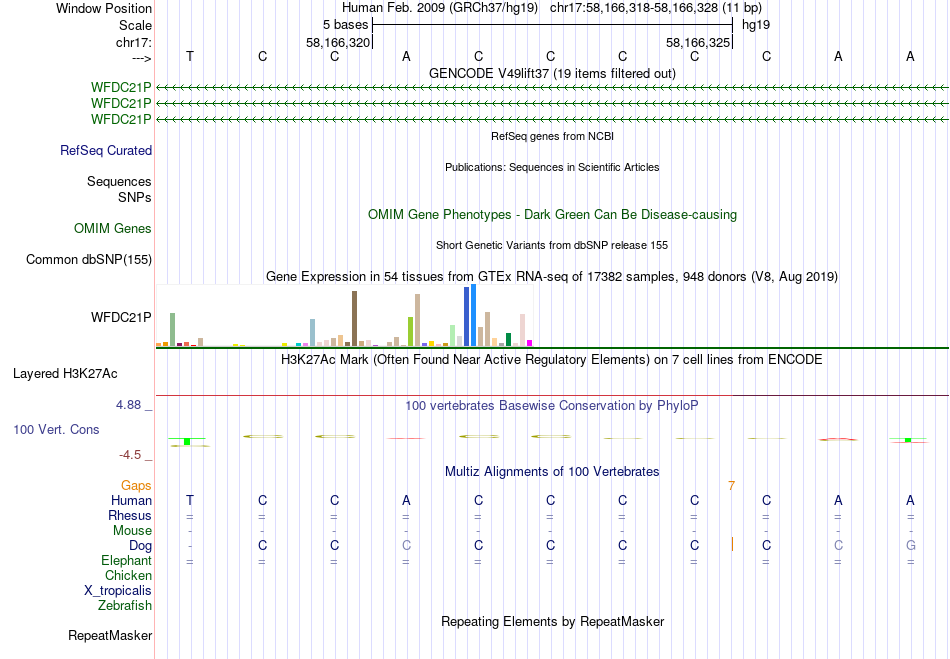Viewport: 950px width, 659px height.
Task: Click the RefSeq genes from NCBI title
Action: tap(552, 136)
